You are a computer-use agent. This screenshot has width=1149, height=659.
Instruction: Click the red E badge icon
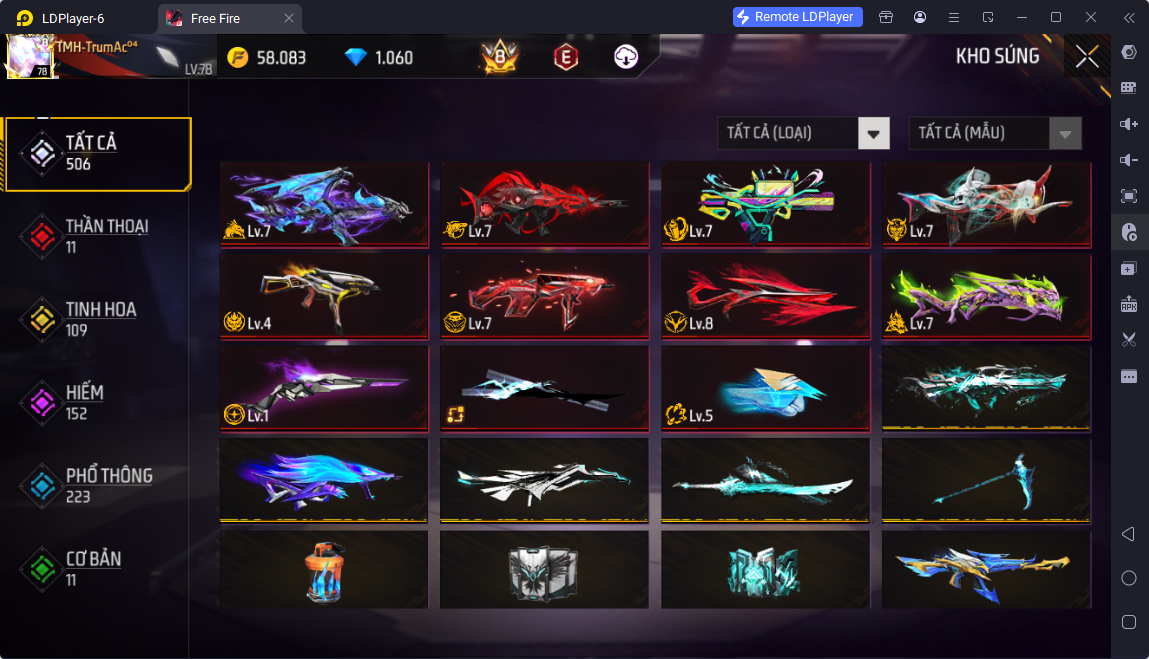(566, 57)
